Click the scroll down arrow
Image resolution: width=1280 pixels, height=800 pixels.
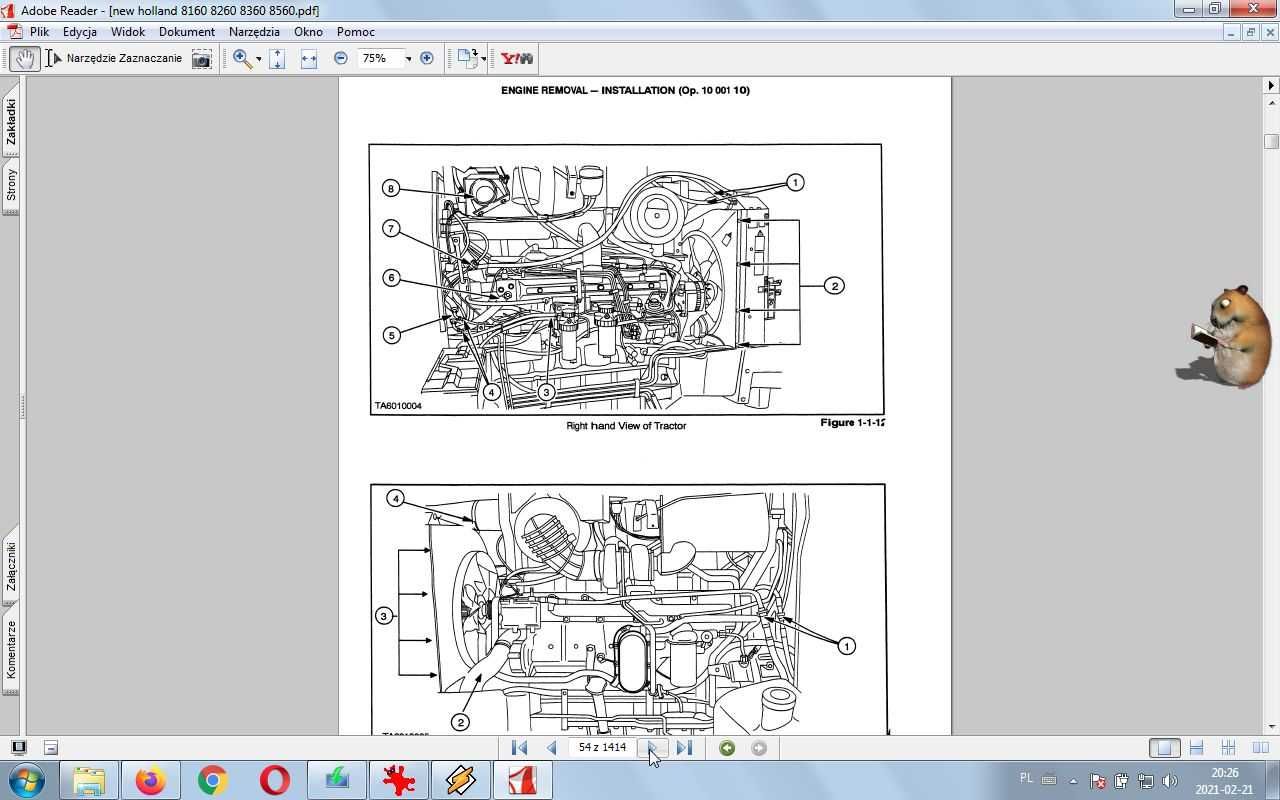point(1271,726)
